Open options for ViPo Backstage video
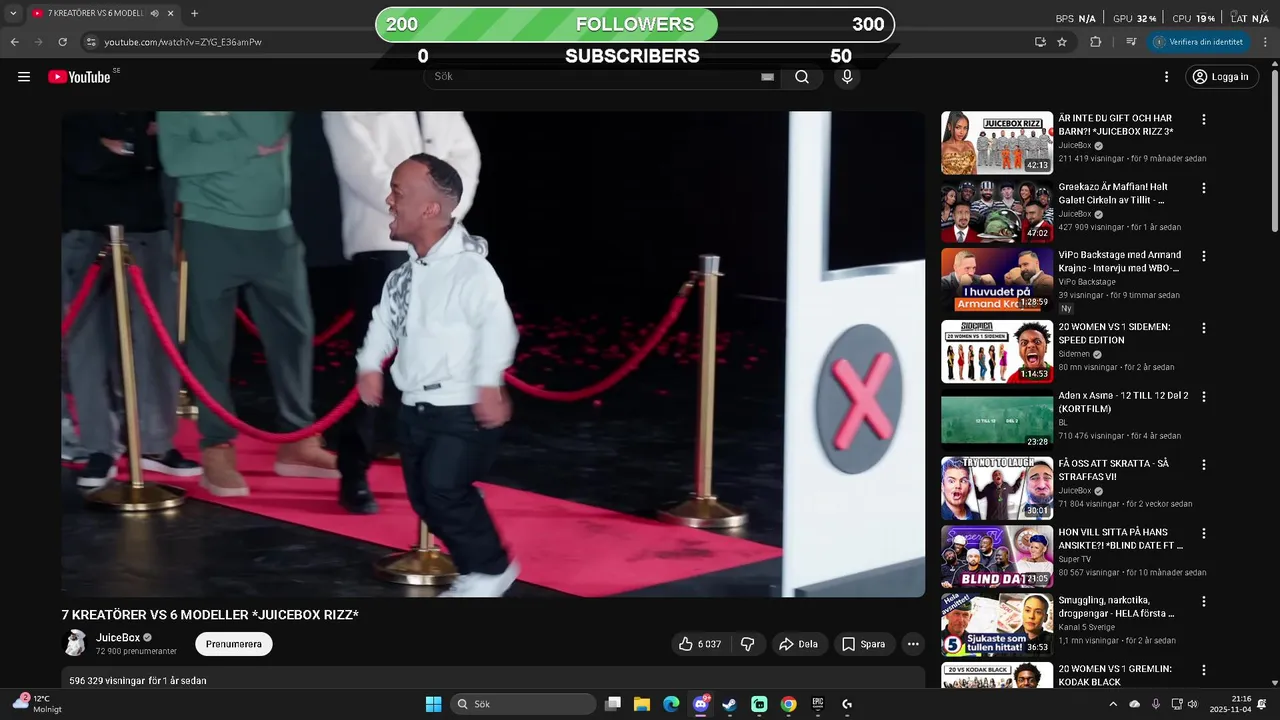The height and width of the screenshot is (720, 1280). coord(1204,256)
